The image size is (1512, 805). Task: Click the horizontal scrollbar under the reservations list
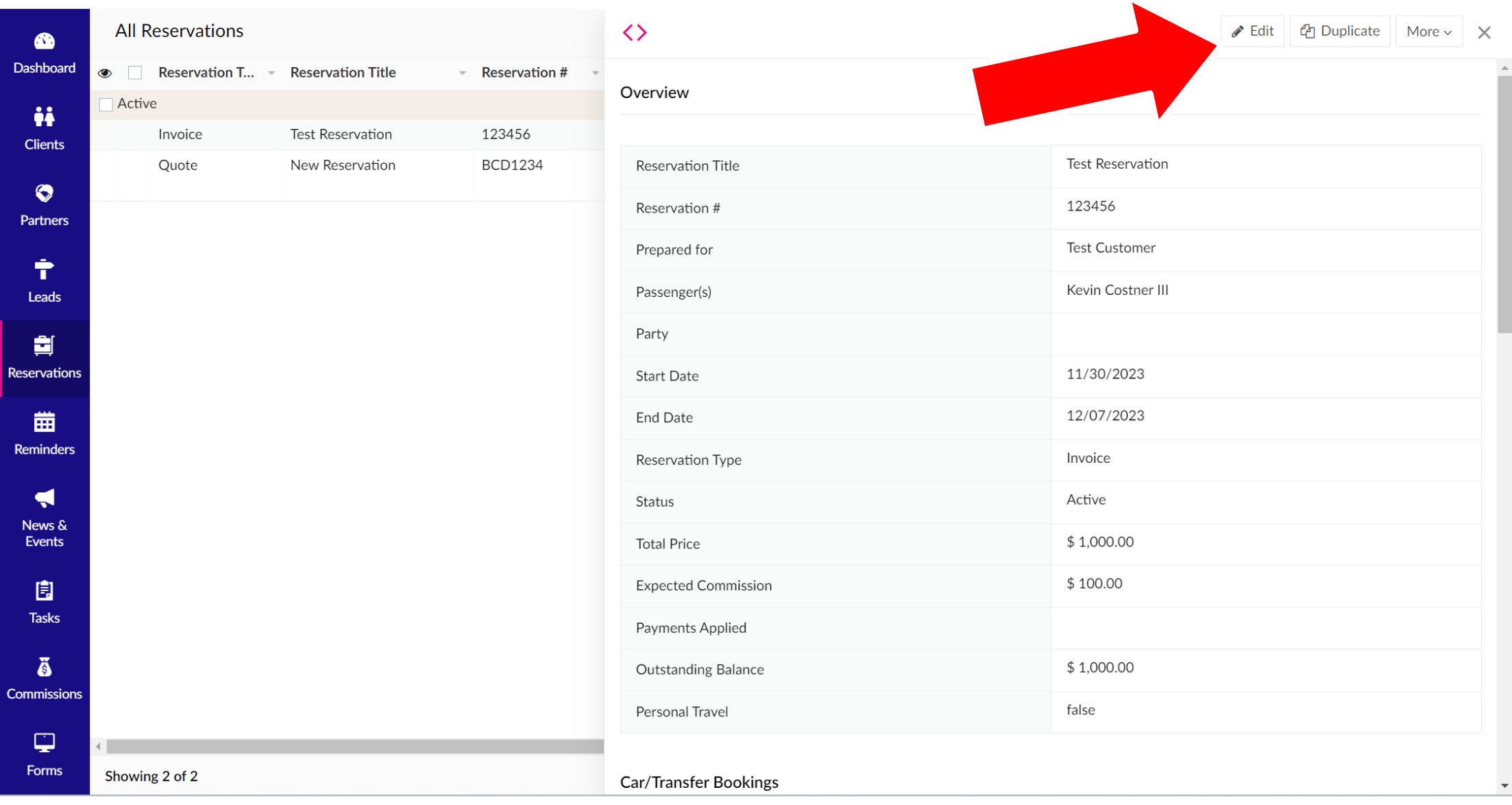(x=354, y=746)
